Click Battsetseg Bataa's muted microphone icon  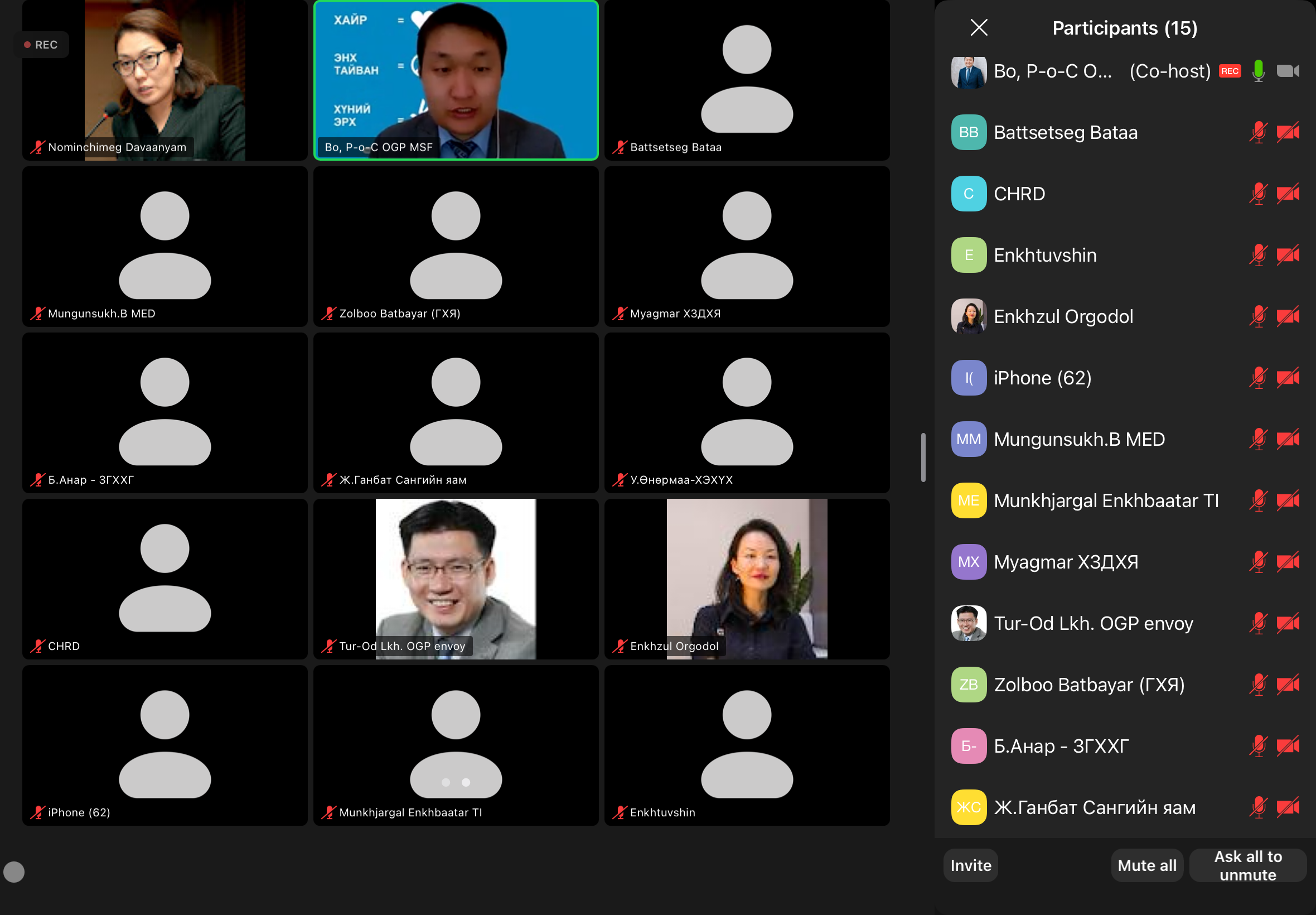coord(1258,132)
